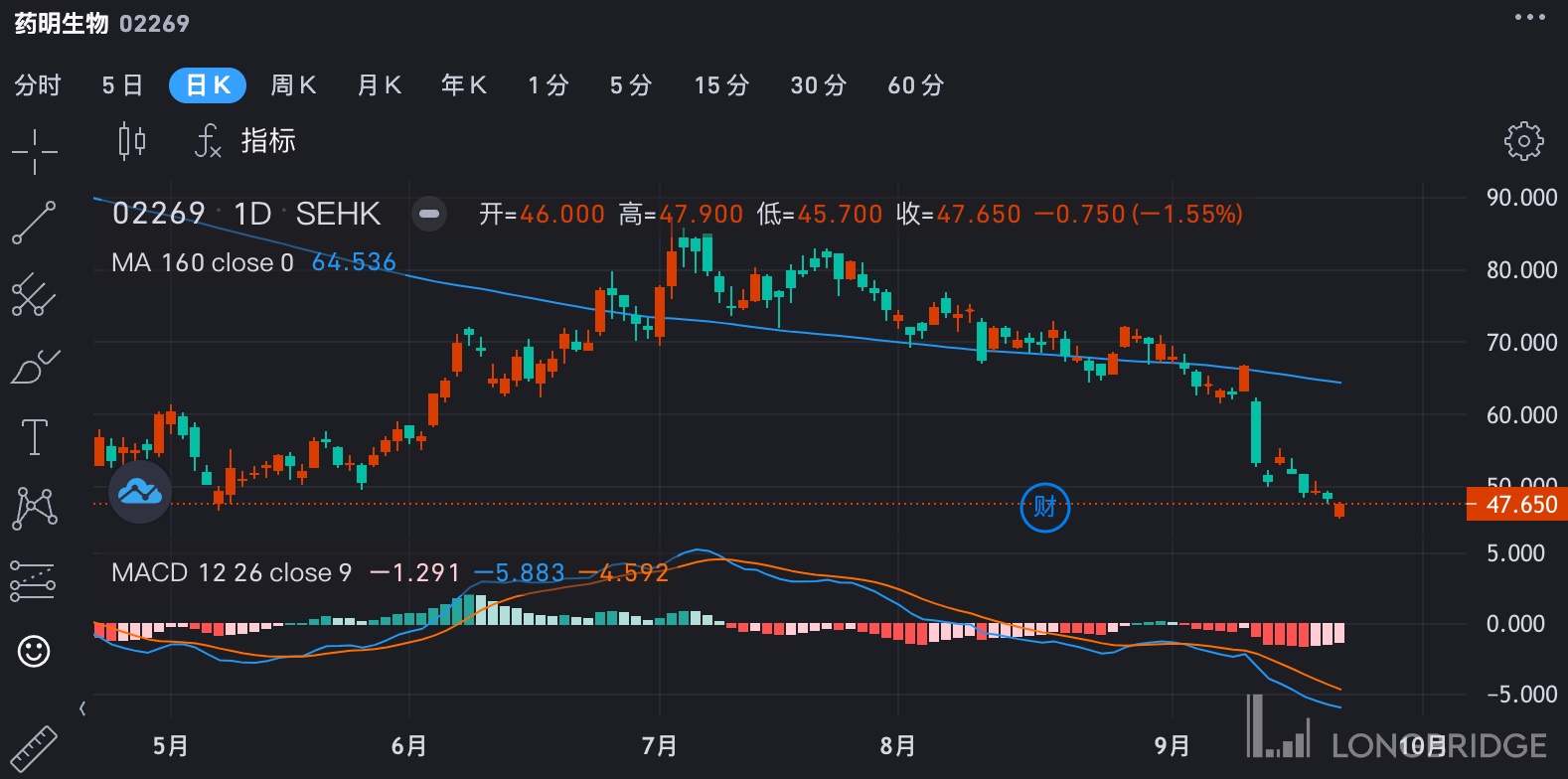Select the forecast measurement tool

pyautogui.click(x=33, y=580)
